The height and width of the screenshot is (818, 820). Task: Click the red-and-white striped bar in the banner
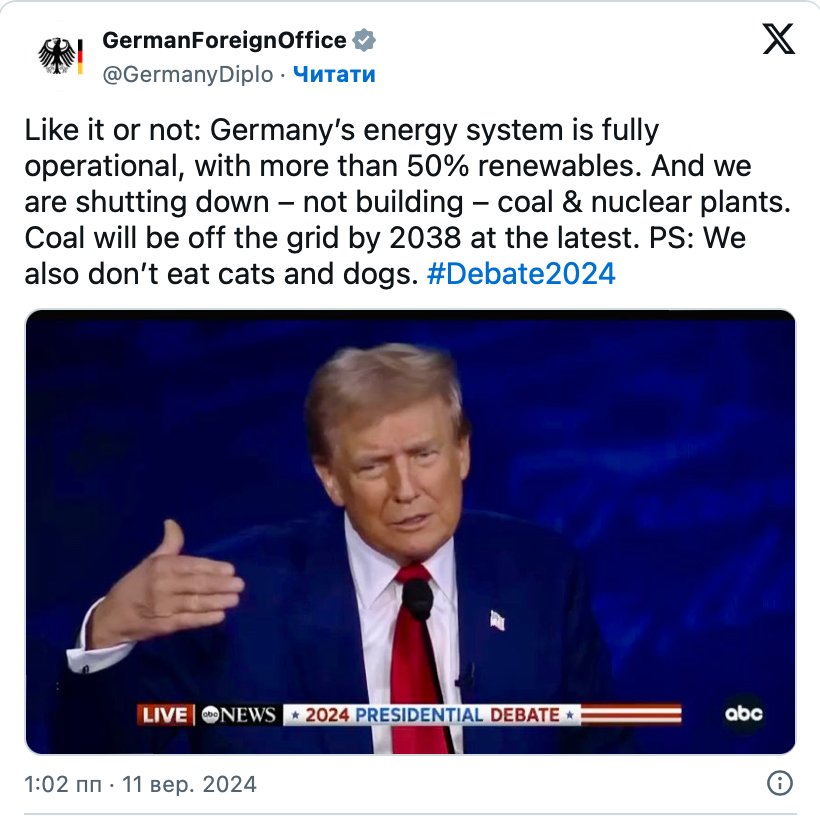click(632, 715)
